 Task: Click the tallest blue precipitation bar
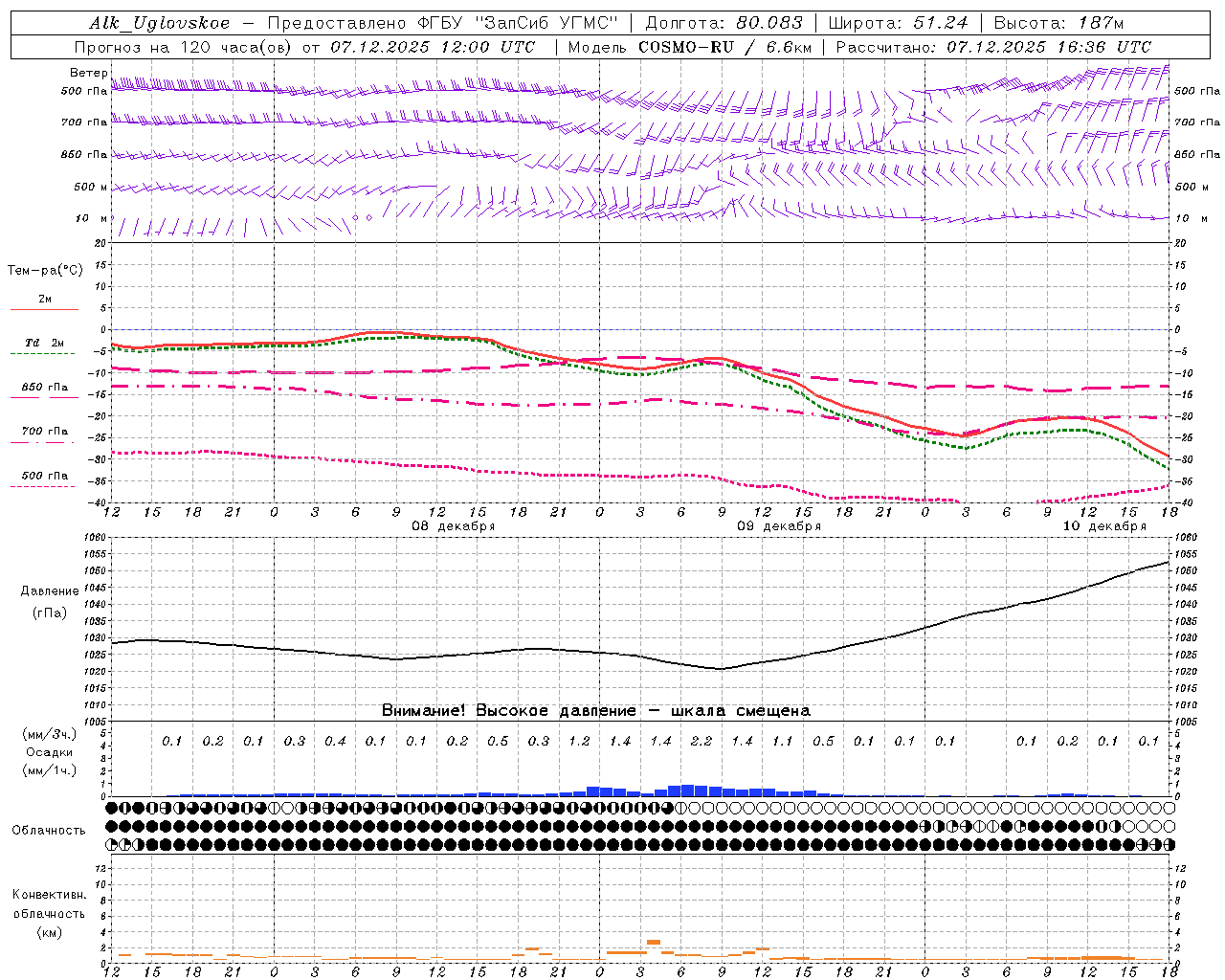pos(687,791)
